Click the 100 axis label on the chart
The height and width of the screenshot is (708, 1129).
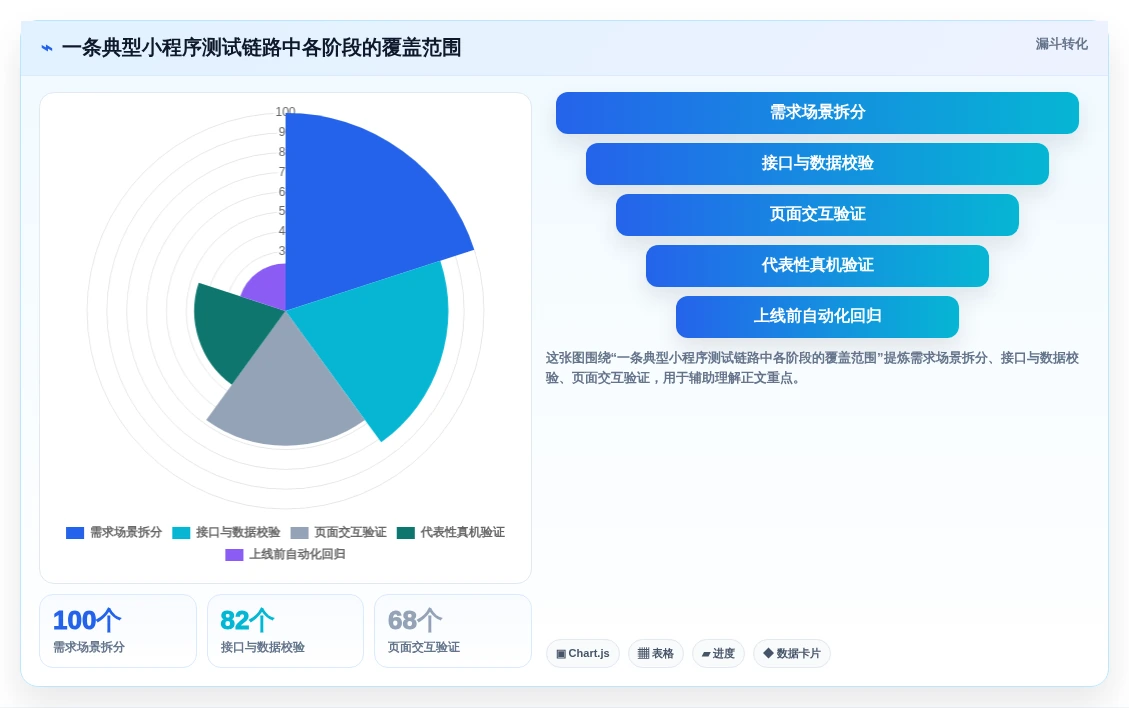pyautogui.click(x=285, y=112)
